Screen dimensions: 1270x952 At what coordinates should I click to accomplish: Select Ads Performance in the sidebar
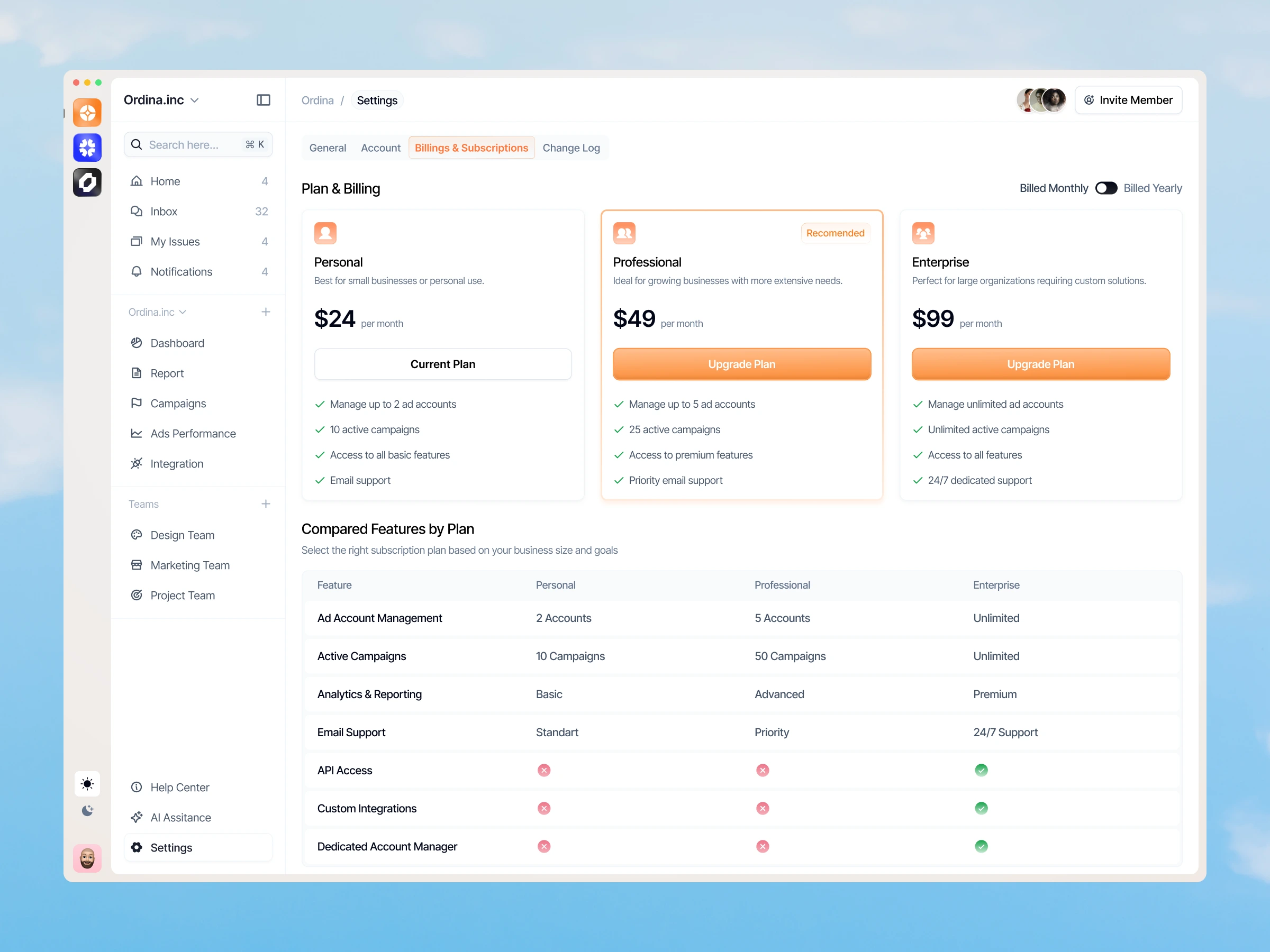[x=192, y=433]
